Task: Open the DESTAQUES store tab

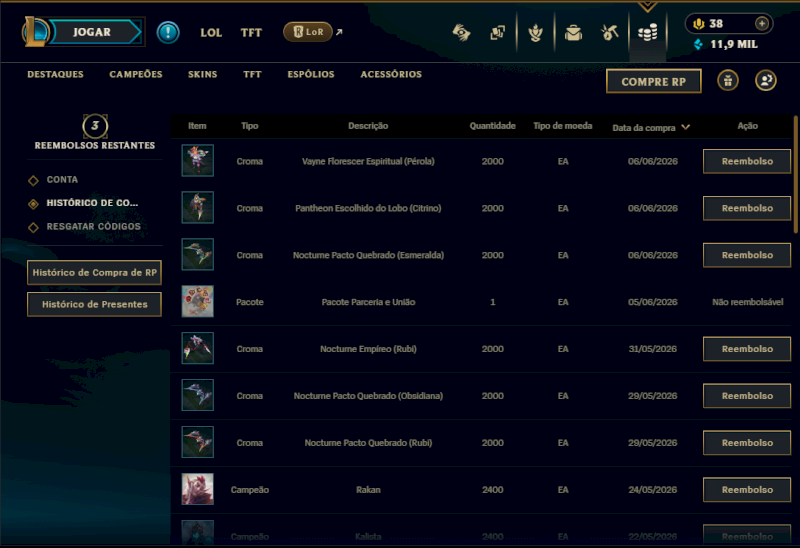Action: [x=55, y=74]
